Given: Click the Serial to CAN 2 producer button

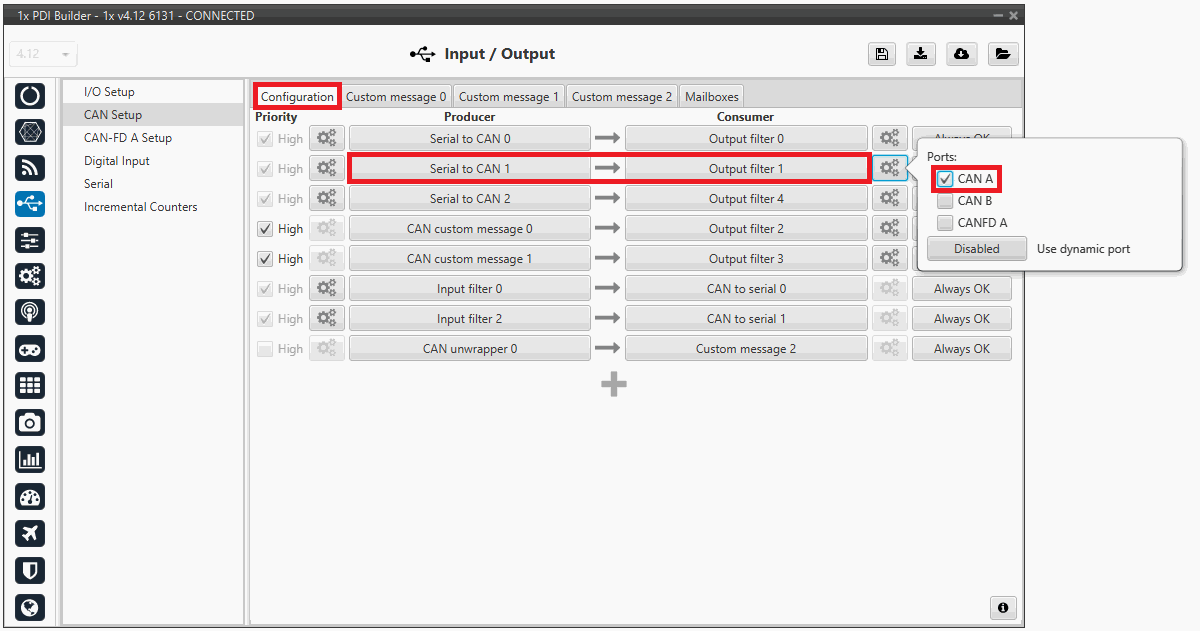Looking at the screenshot, I should (x=470, y=199).
